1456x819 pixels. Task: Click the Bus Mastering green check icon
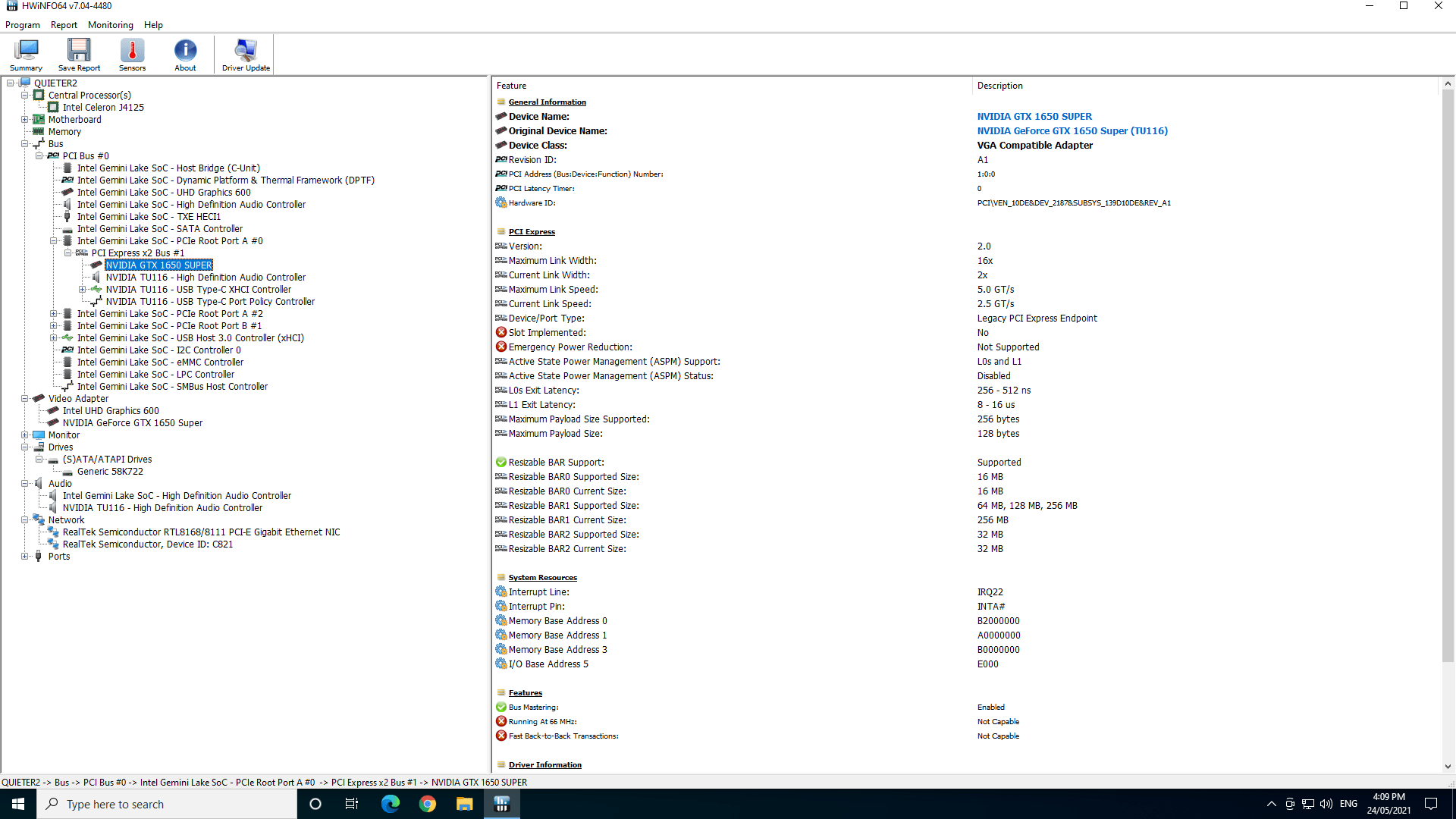pyautogui.click(x=500, y=708)
